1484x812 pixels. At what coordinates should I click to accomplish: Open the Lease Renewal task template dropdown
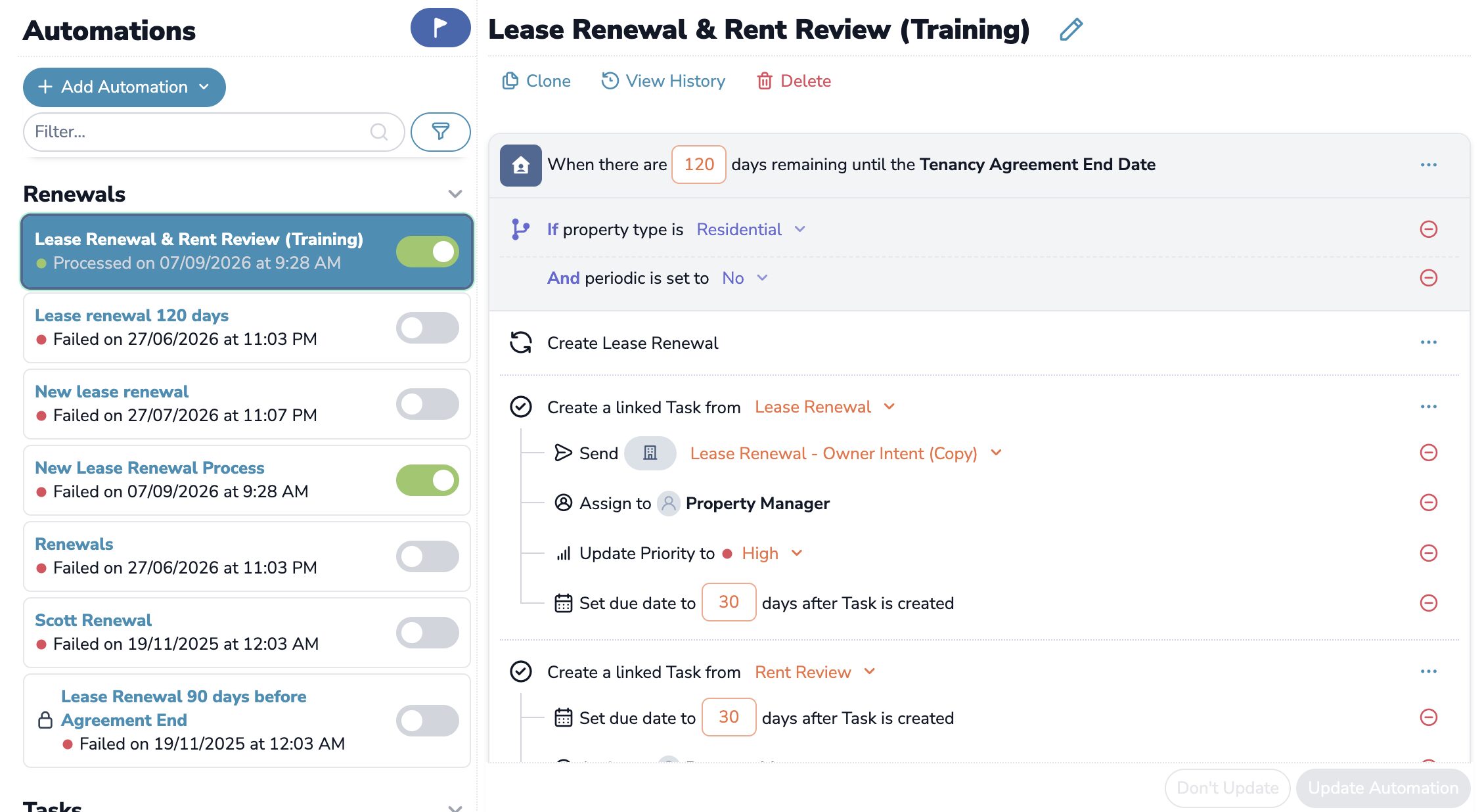pyautogui.click(x=824, y=407)
